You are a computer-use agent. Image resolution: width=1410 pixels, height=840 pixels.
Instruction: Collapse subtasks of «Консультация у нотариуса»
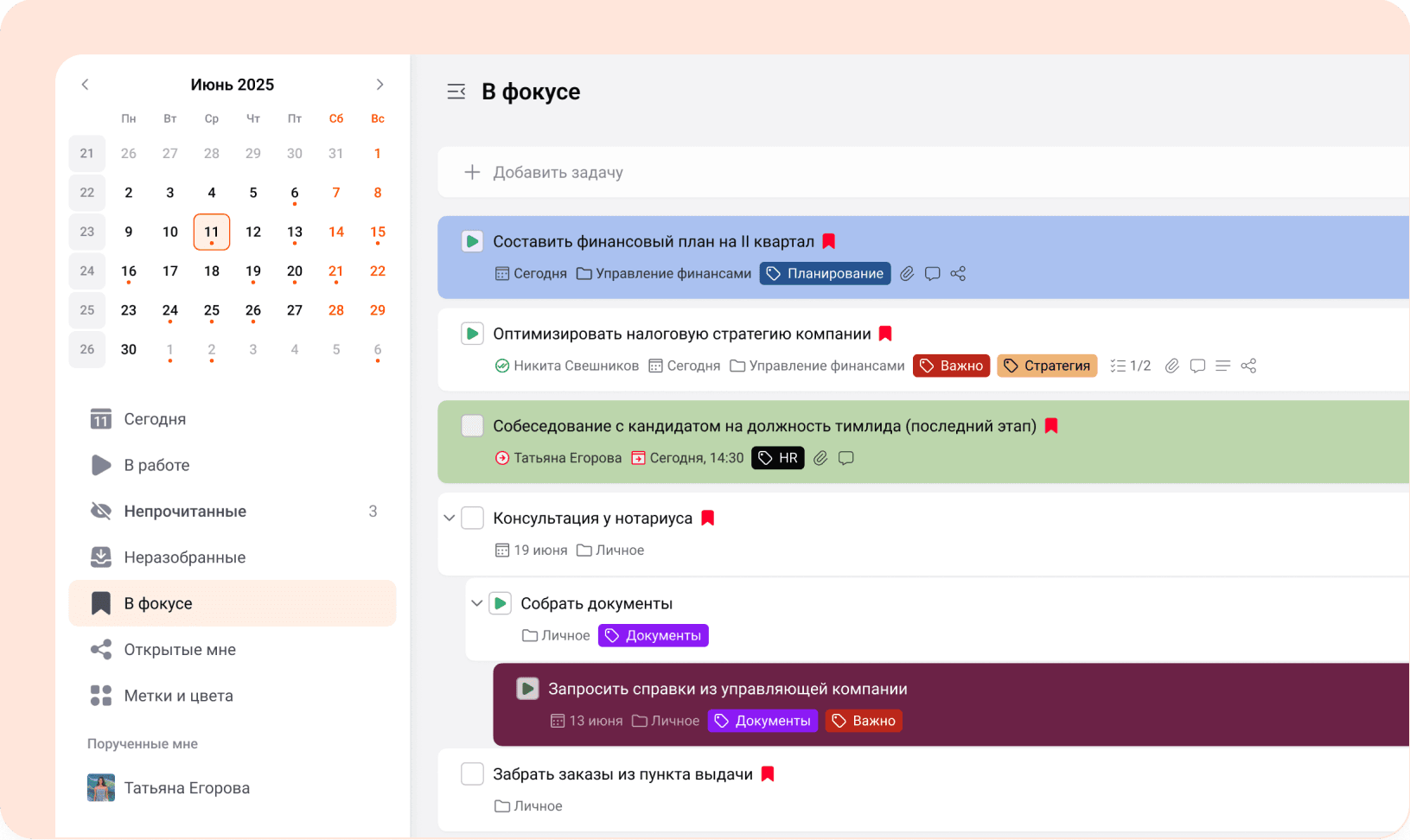[449, 517]
